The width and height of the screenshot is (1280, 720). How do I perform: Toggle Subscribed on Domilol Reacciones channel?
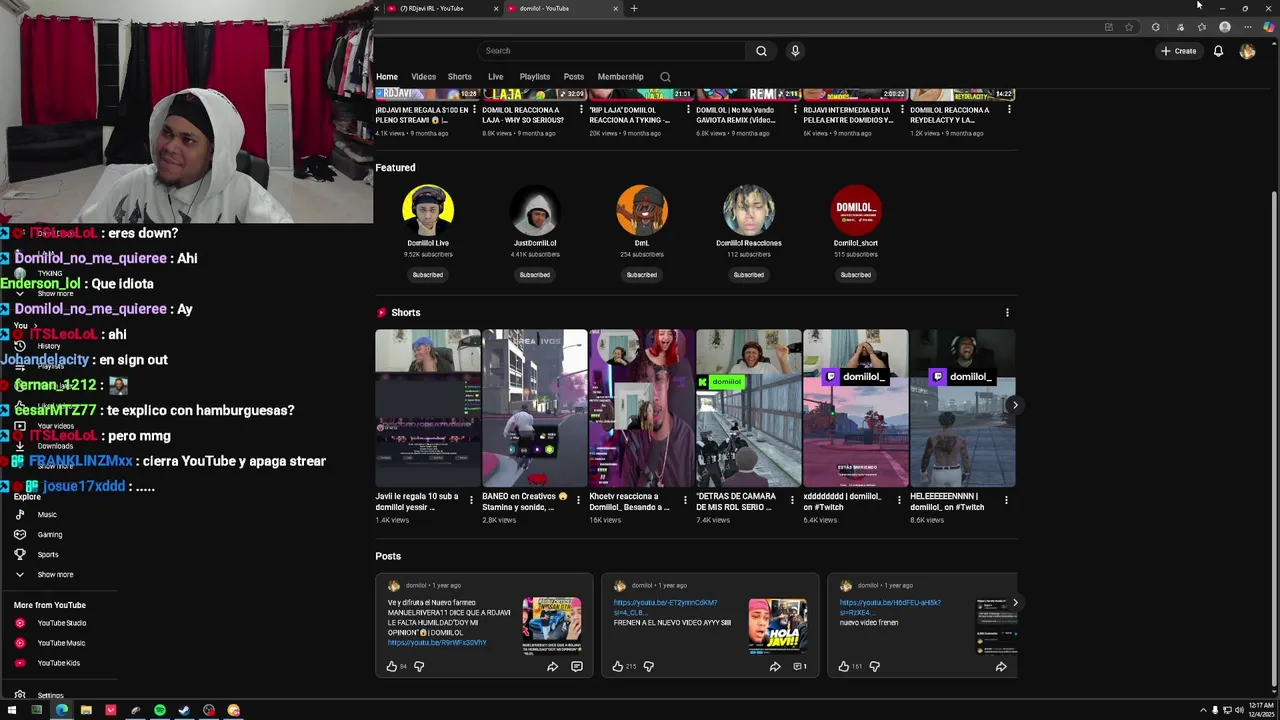click(749, 275)
